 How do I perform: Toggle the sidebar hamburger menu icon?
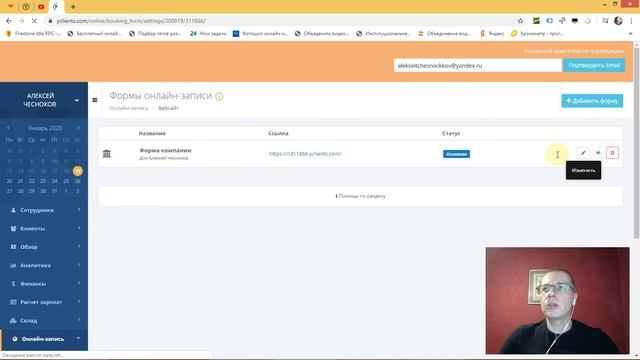click(95, 100)
